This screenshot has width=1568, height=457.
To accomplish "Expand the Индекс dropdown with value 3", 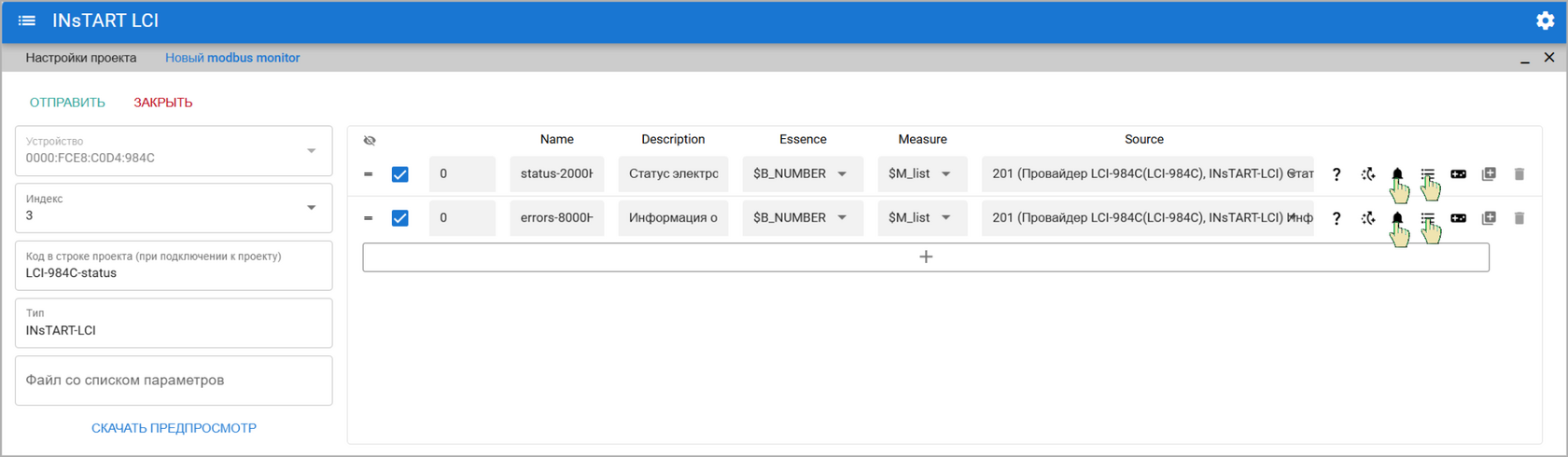I will point(174,208).
